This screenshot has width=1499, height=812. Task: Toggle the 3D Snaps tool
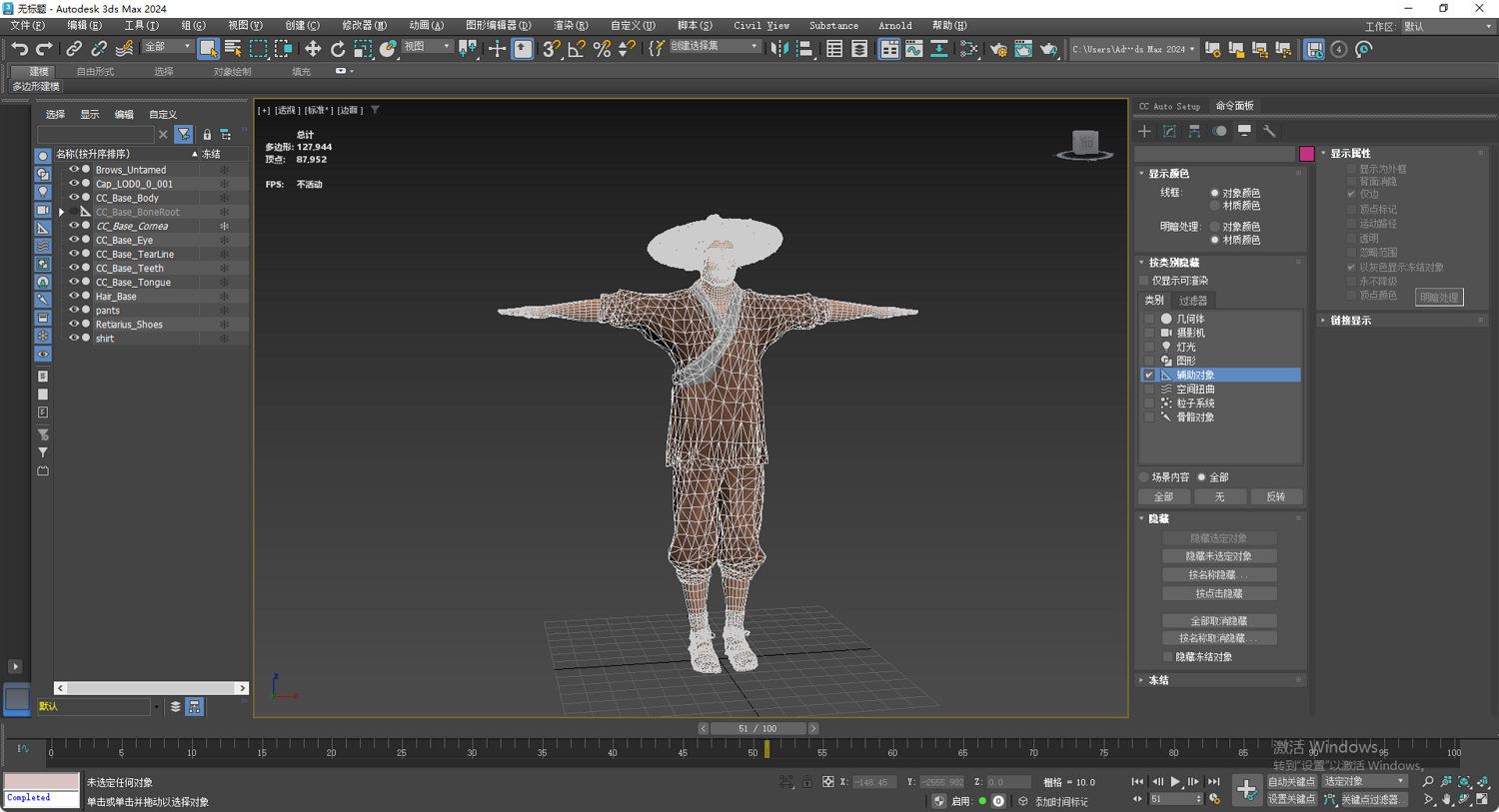pyautogui.click(x=552, y=49)
